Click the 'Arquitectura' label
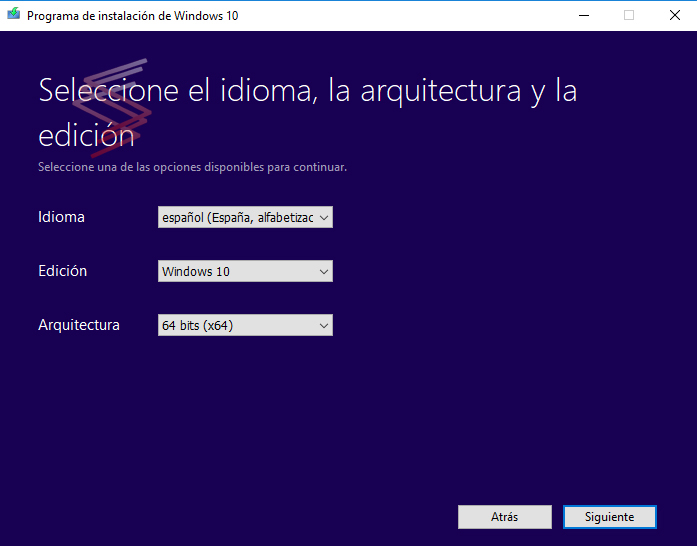Screen dimensions: 697x546 tap(79, 325)
